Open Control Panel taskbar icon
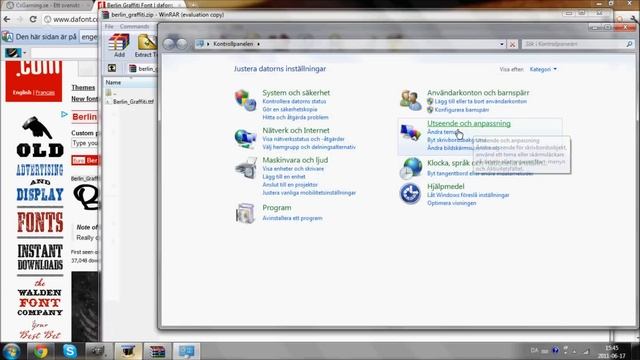640x360 pixels. (x=187, y=351)
